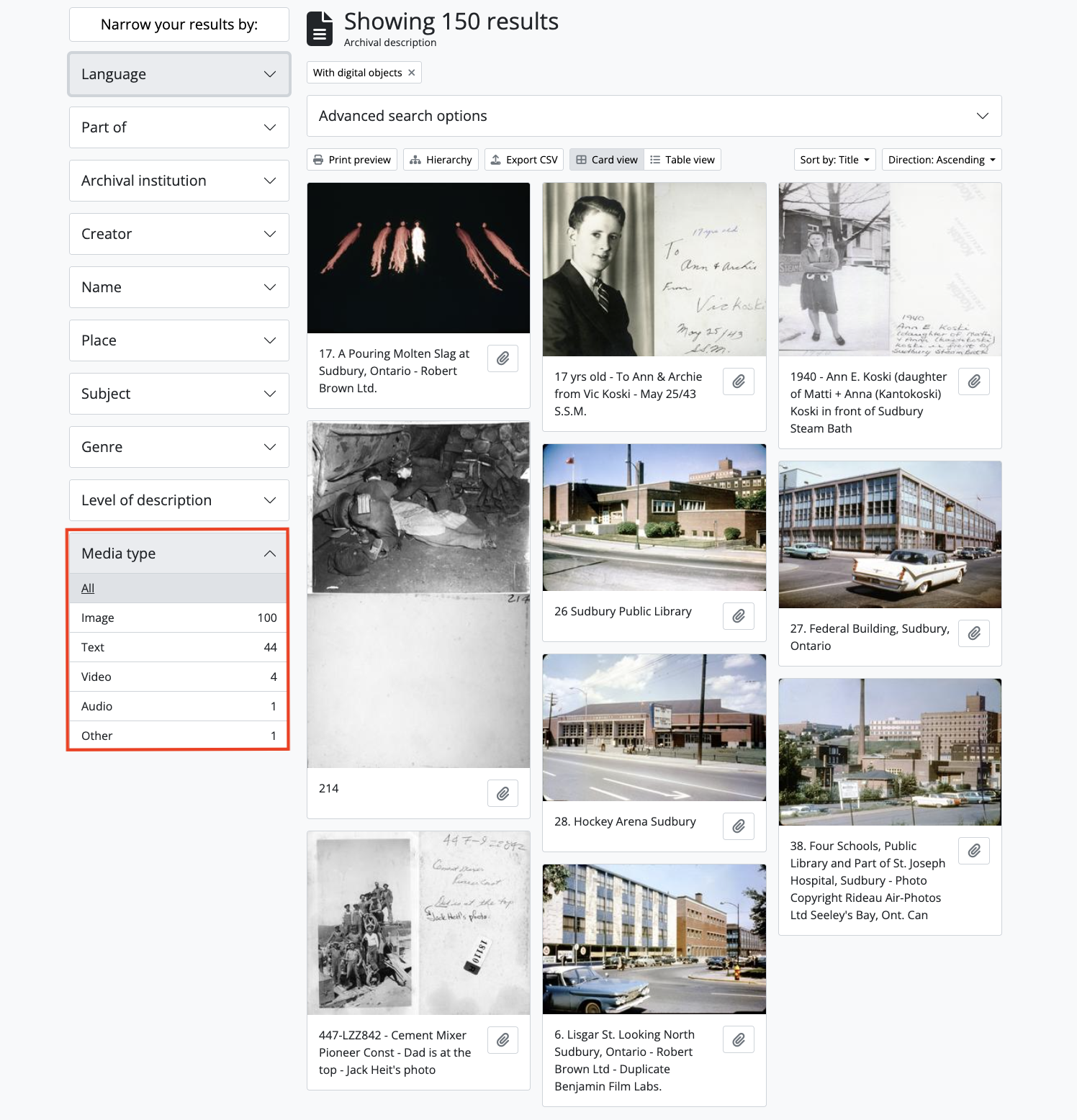Expand Advanced search options panel
1077x1120 pixels.
click(654, 116)
